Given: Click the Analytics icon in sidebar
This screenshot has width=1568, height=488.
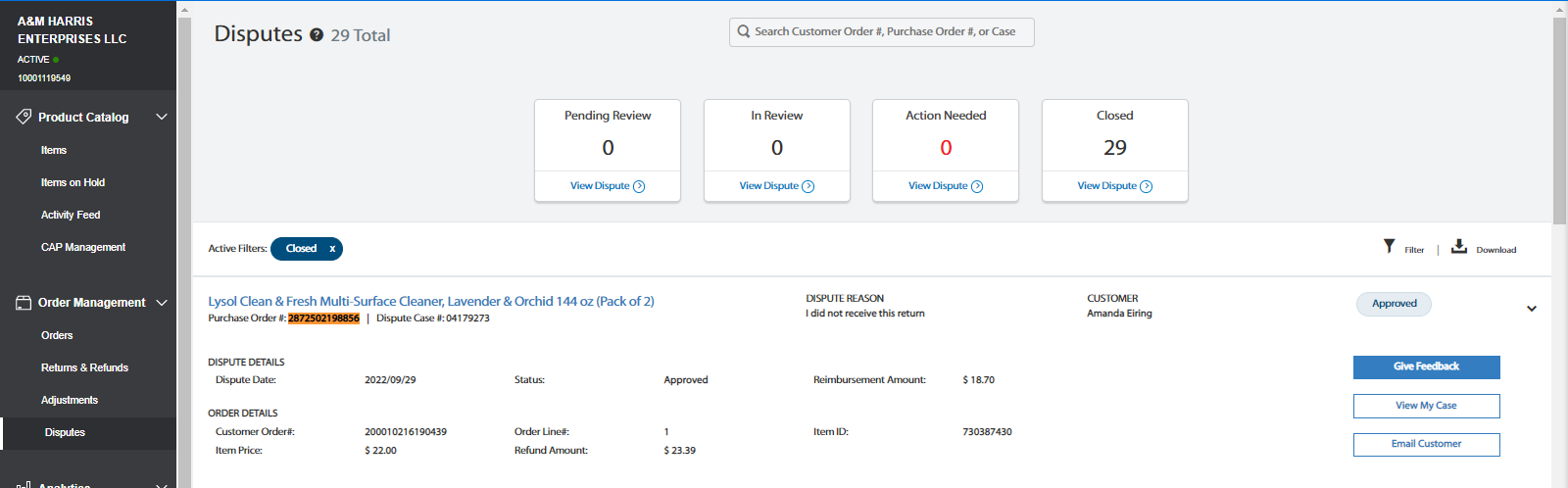Looking at the screenshot, I should coord(24,484).
